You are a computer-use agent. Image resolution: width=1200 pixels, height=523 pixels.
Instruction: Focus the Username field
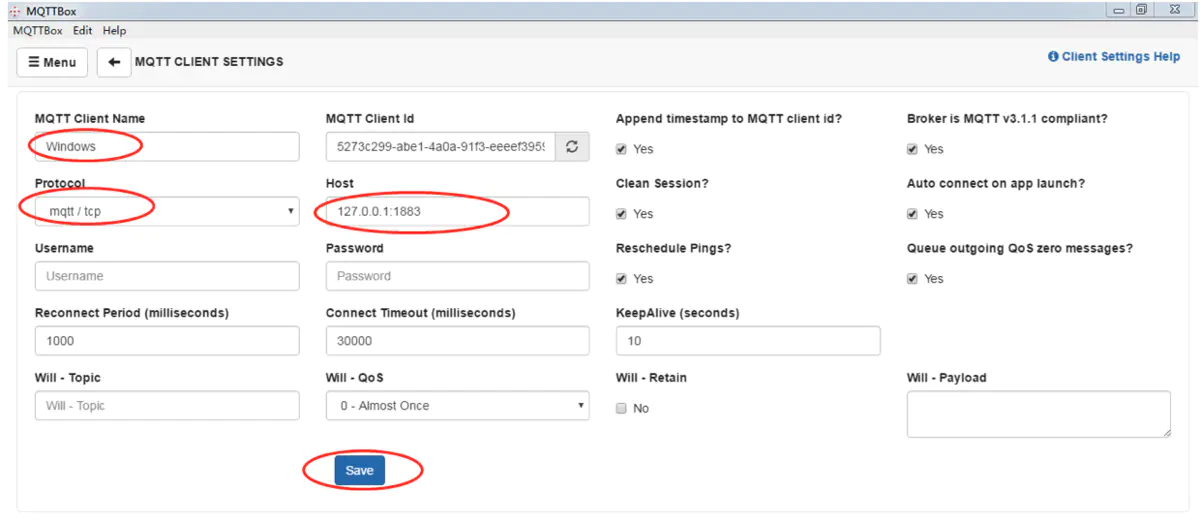pos(167,276)
